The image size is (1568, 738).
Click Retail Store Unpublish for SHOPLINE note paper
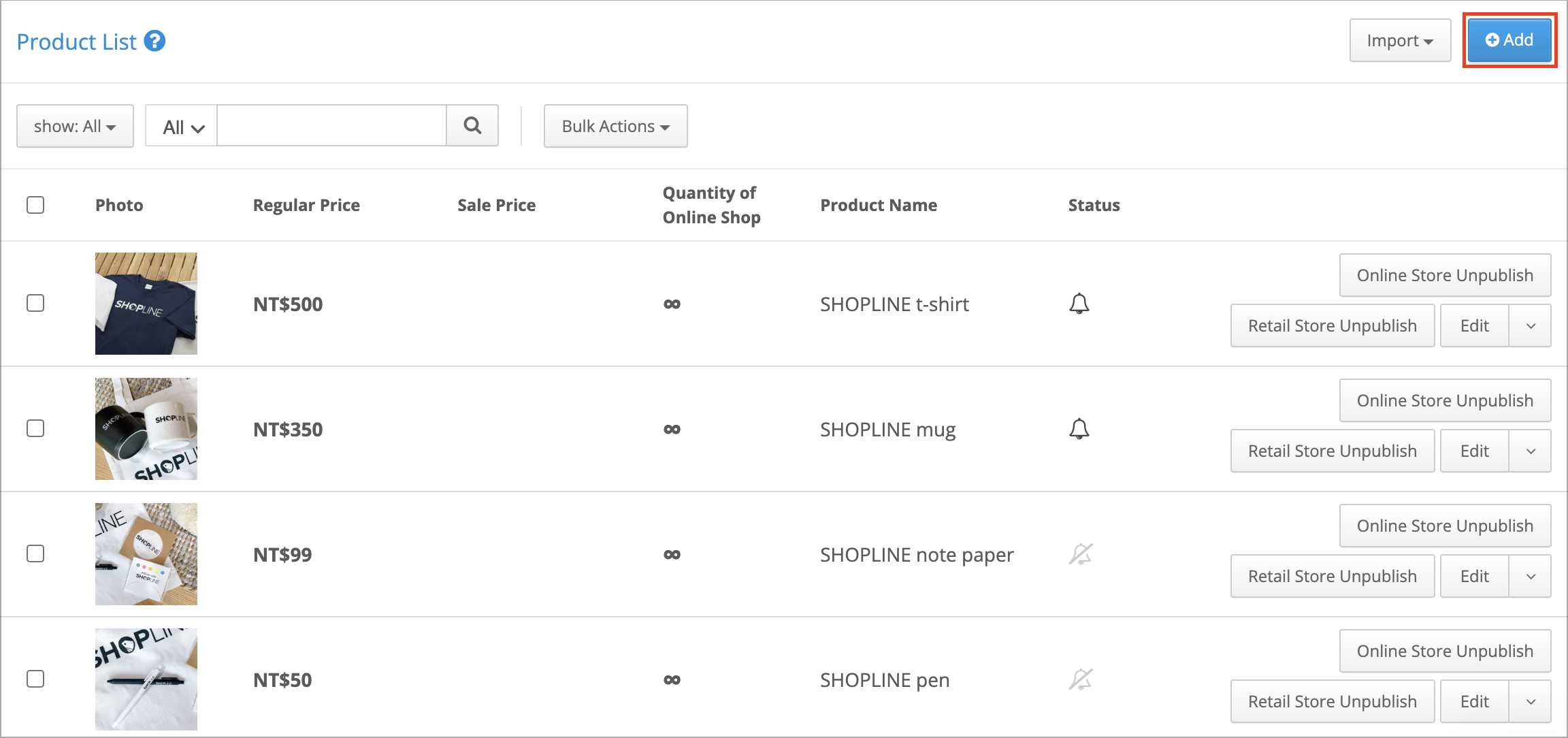(x=1333, y=576)
